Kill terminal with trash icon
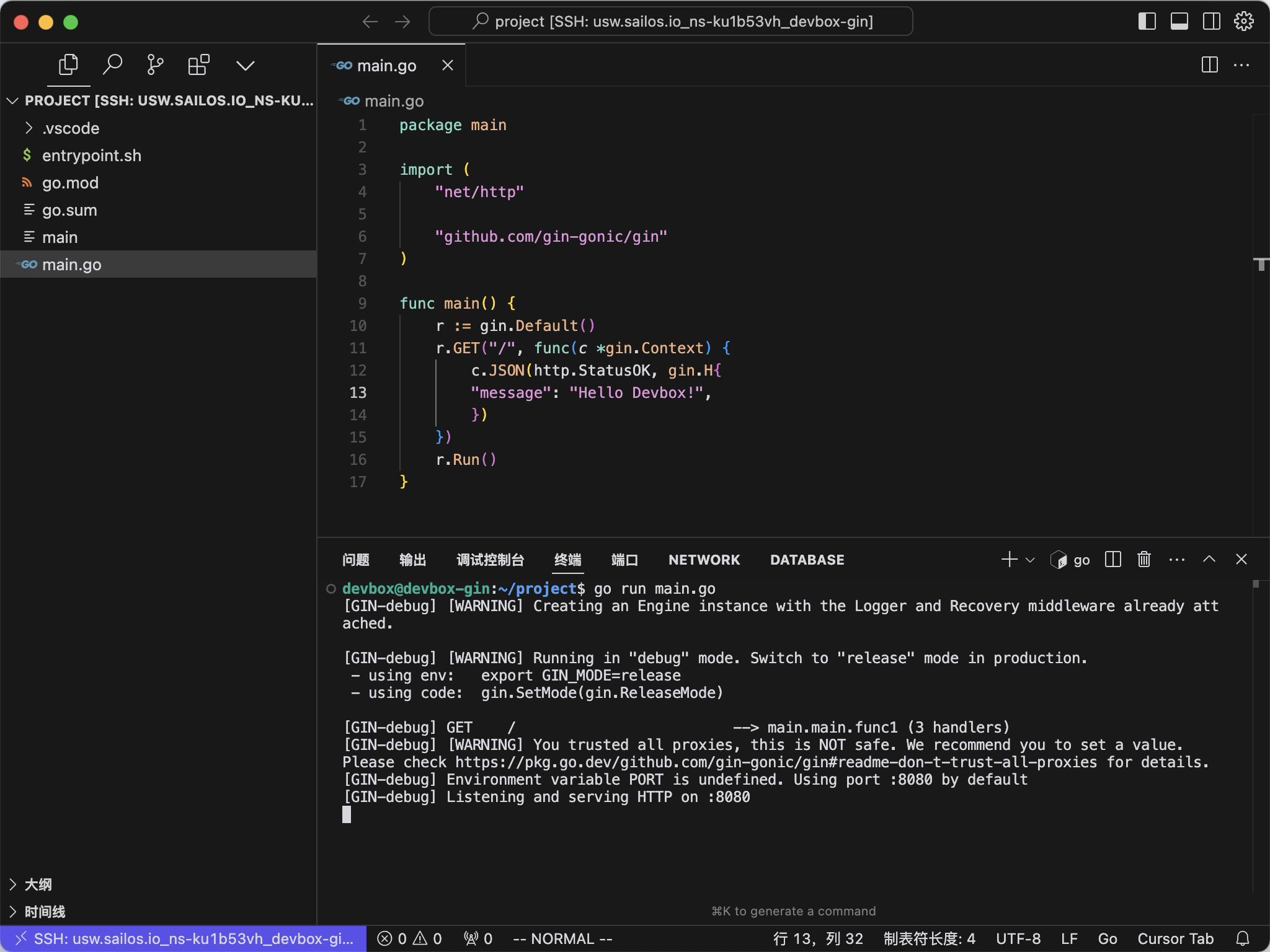 (1144, 560)
